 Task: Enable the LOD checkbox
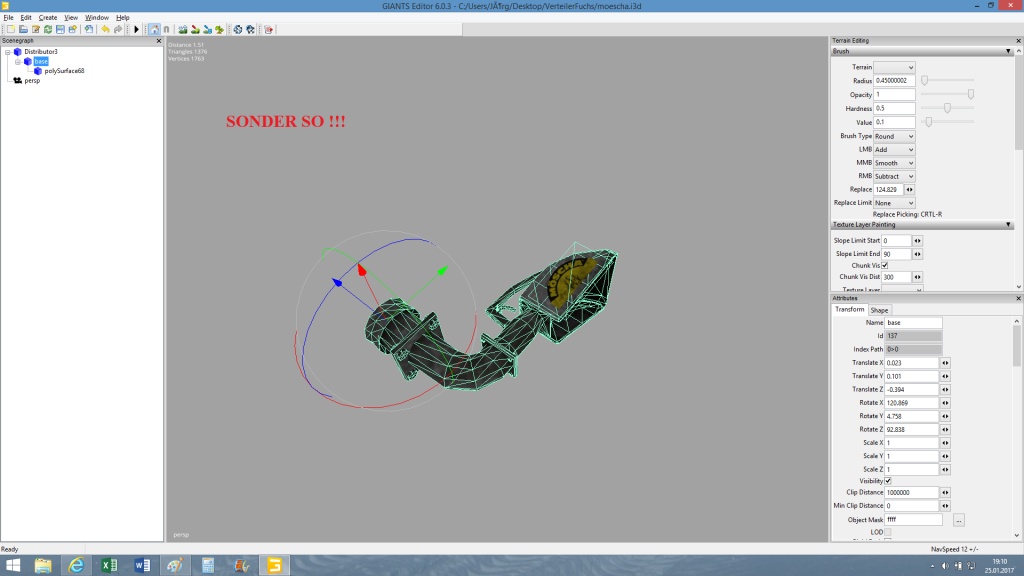[888, 532]
